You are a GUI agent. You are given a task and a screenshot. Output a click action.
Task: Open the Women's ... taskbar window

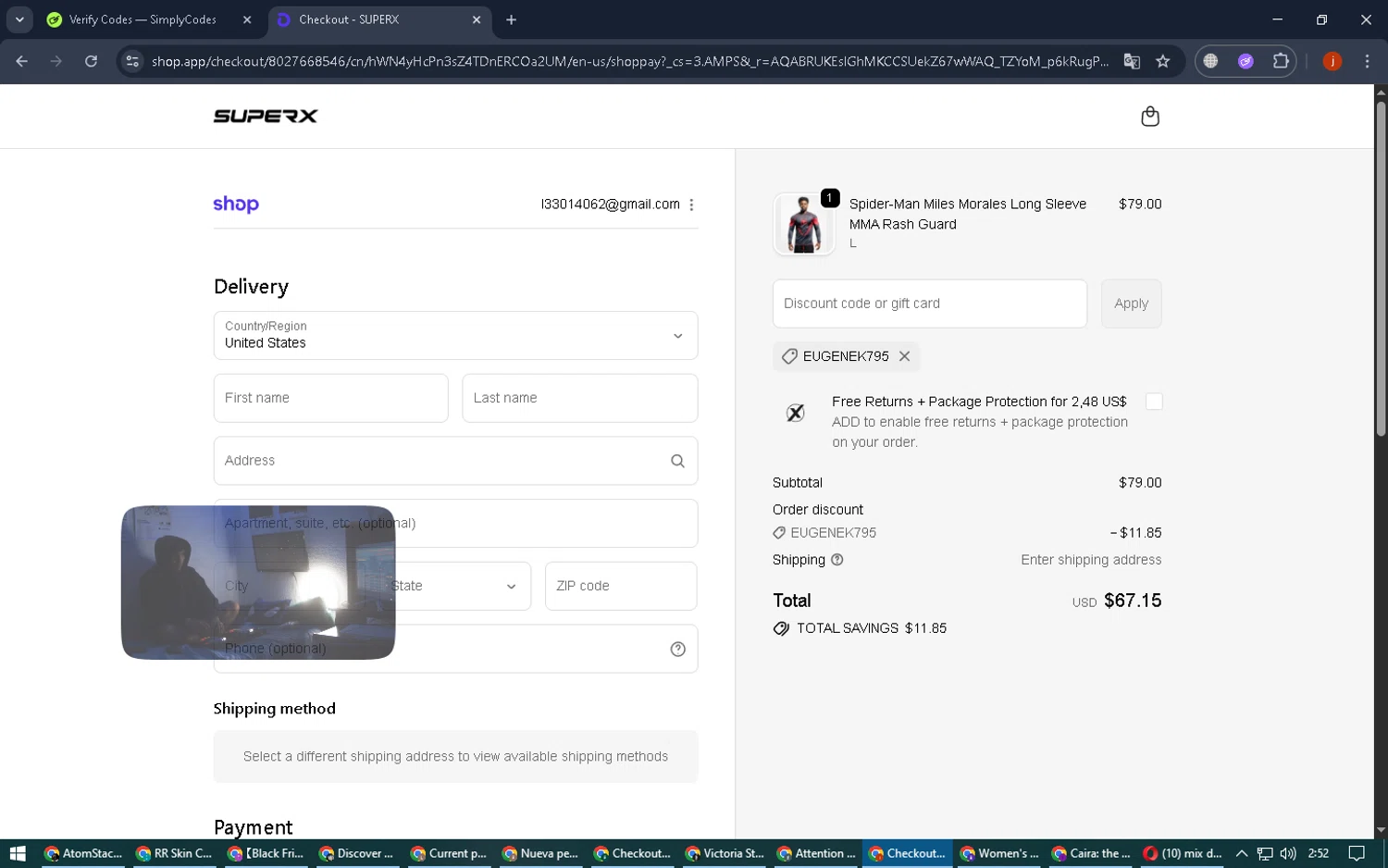(x=1000, y=853)
